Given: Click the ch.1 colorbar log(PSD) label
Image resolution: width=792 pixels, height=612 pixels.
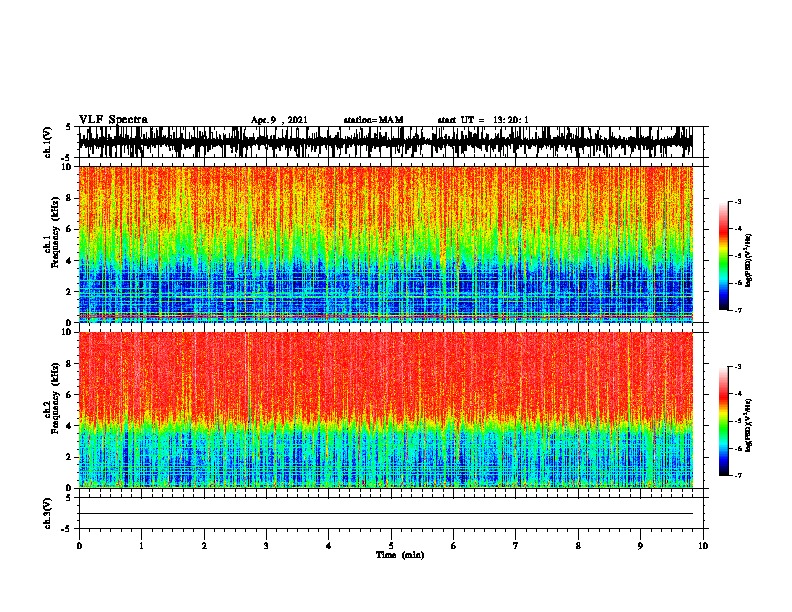Looking at the screenshot, I should (749, 260).
